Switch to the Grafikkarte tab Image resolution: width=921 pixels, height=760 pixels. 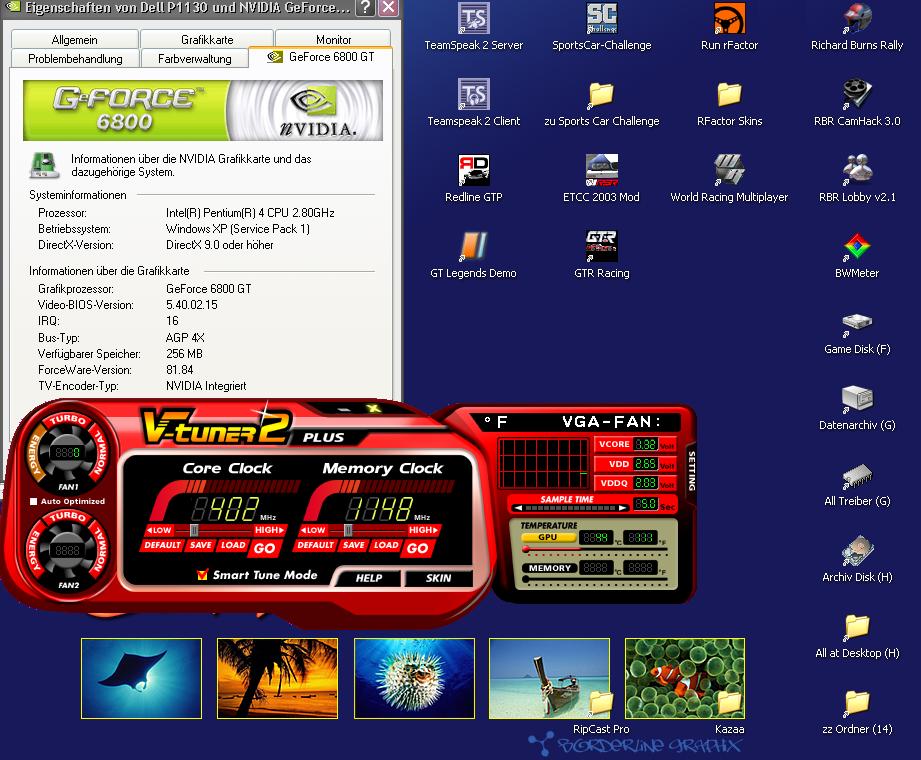(207, 40)
